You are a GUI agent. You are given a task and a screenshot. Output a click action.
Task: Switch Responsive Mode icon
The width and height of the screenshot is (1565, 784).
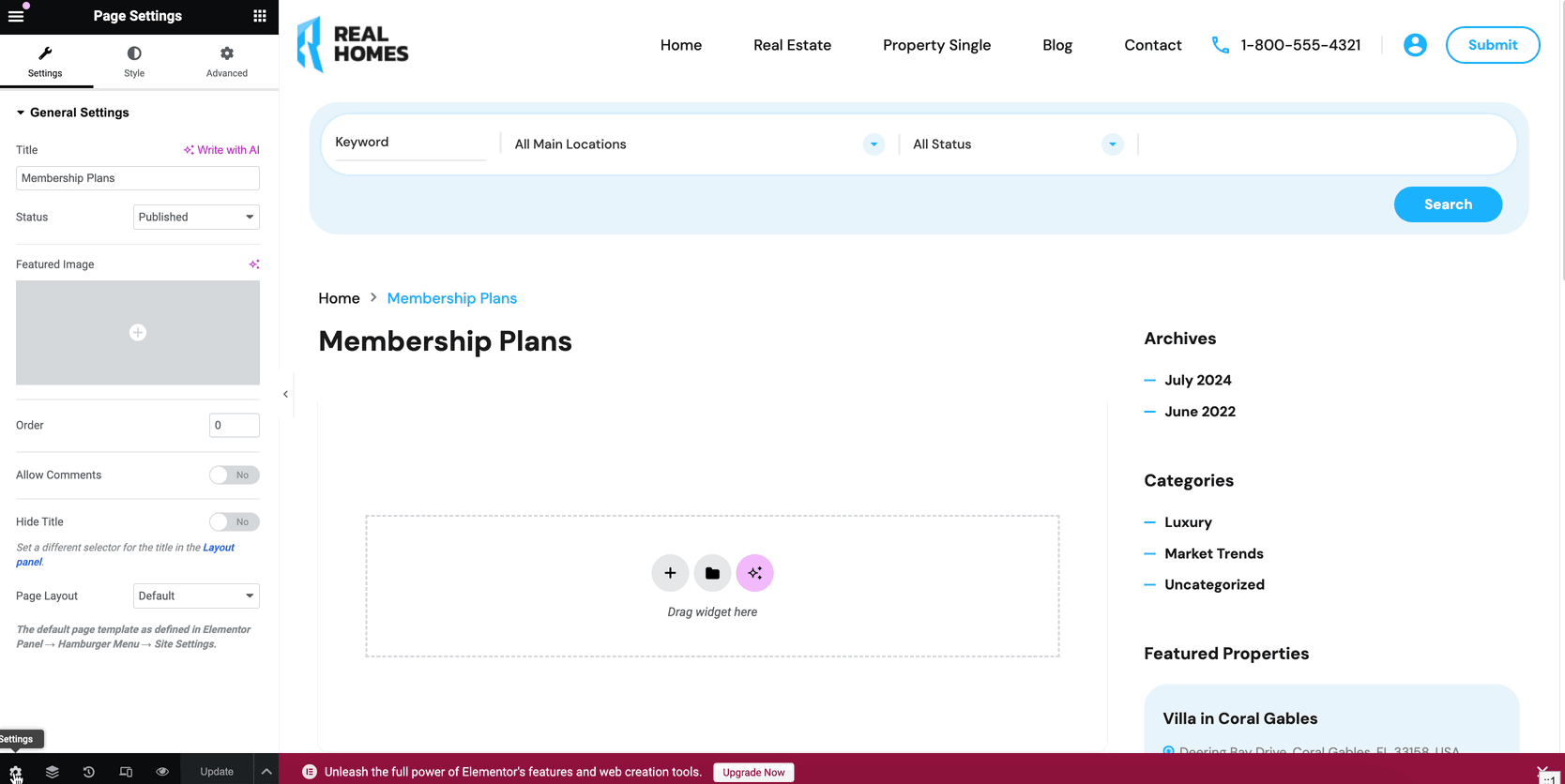coord(126,772)
